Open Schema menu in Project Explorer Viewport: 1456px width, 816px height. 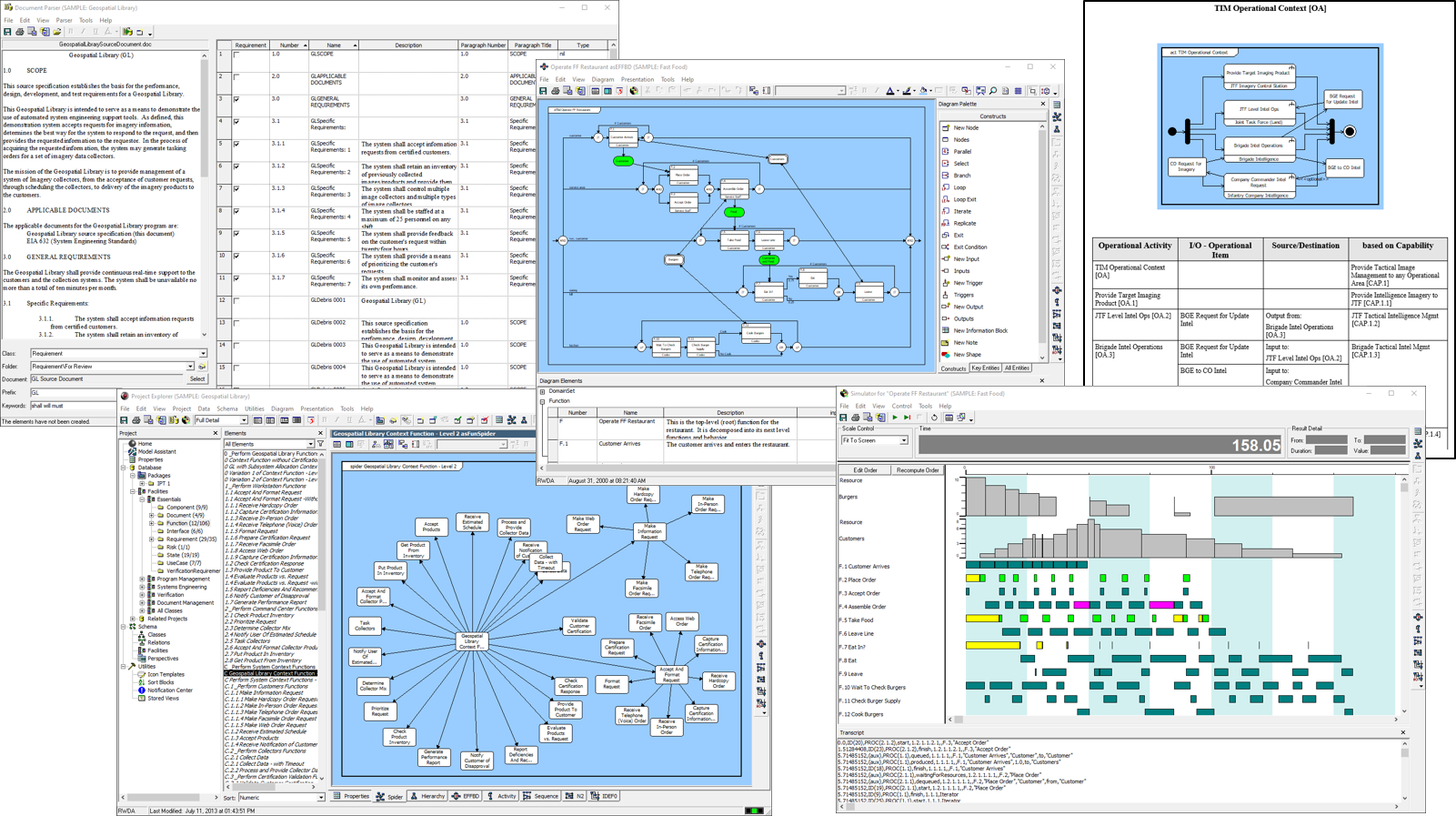pyautogui.click(x=226, y=408)
